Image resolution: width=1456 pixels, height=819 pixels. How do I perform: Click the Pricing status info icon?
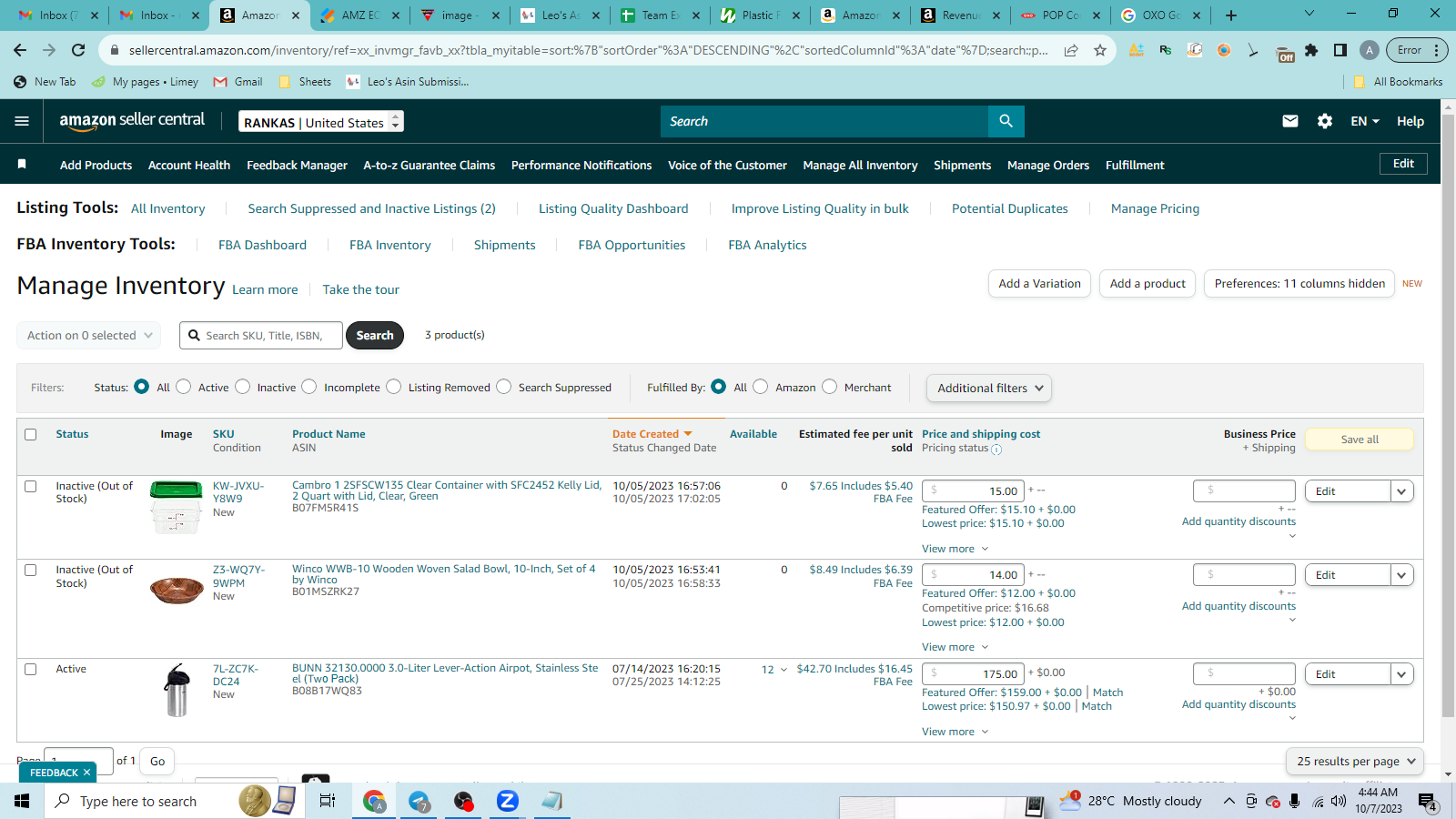pyautogui.click(x=996, y=450)
